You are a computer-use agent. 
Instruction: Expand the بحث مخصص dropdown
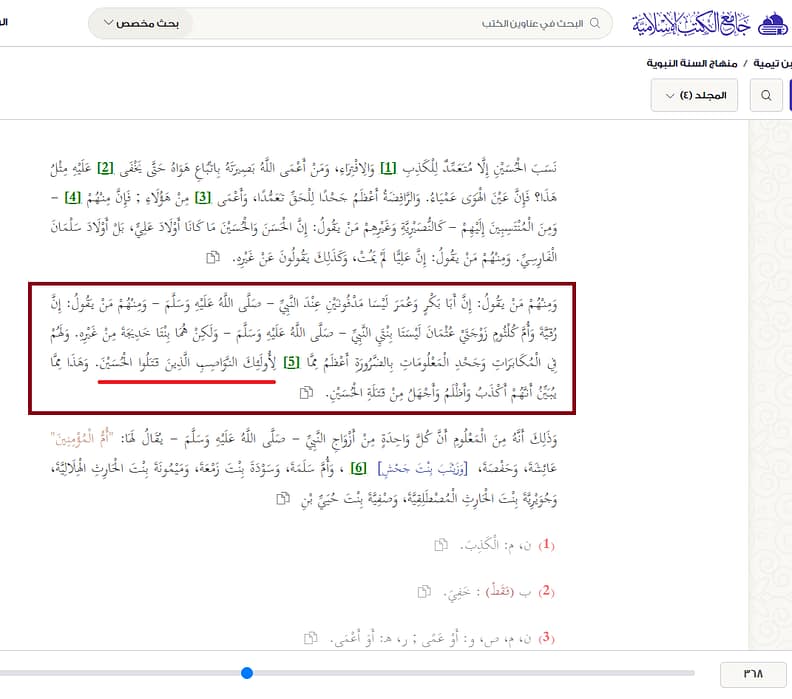[x=141, y=23]
